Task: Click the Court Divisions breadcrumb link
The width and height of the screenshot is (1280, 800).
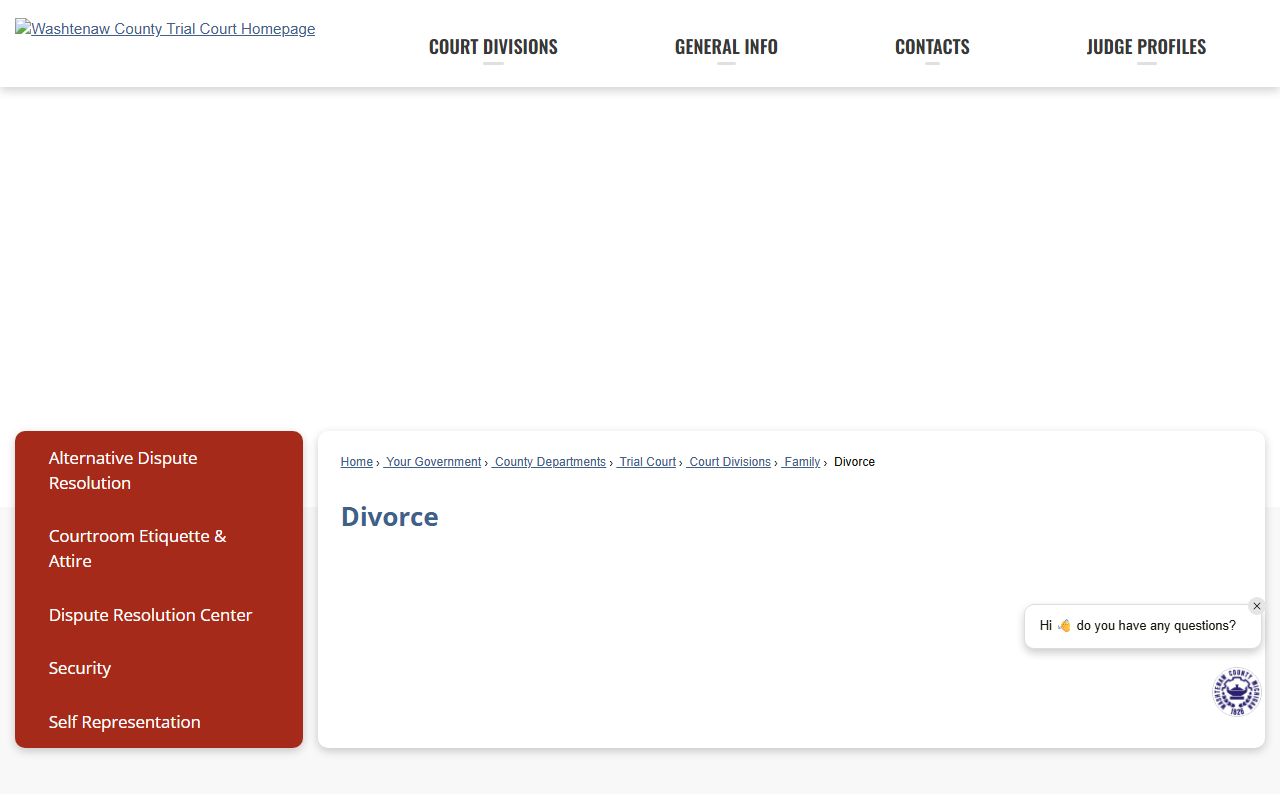Action: pos(729,462)
